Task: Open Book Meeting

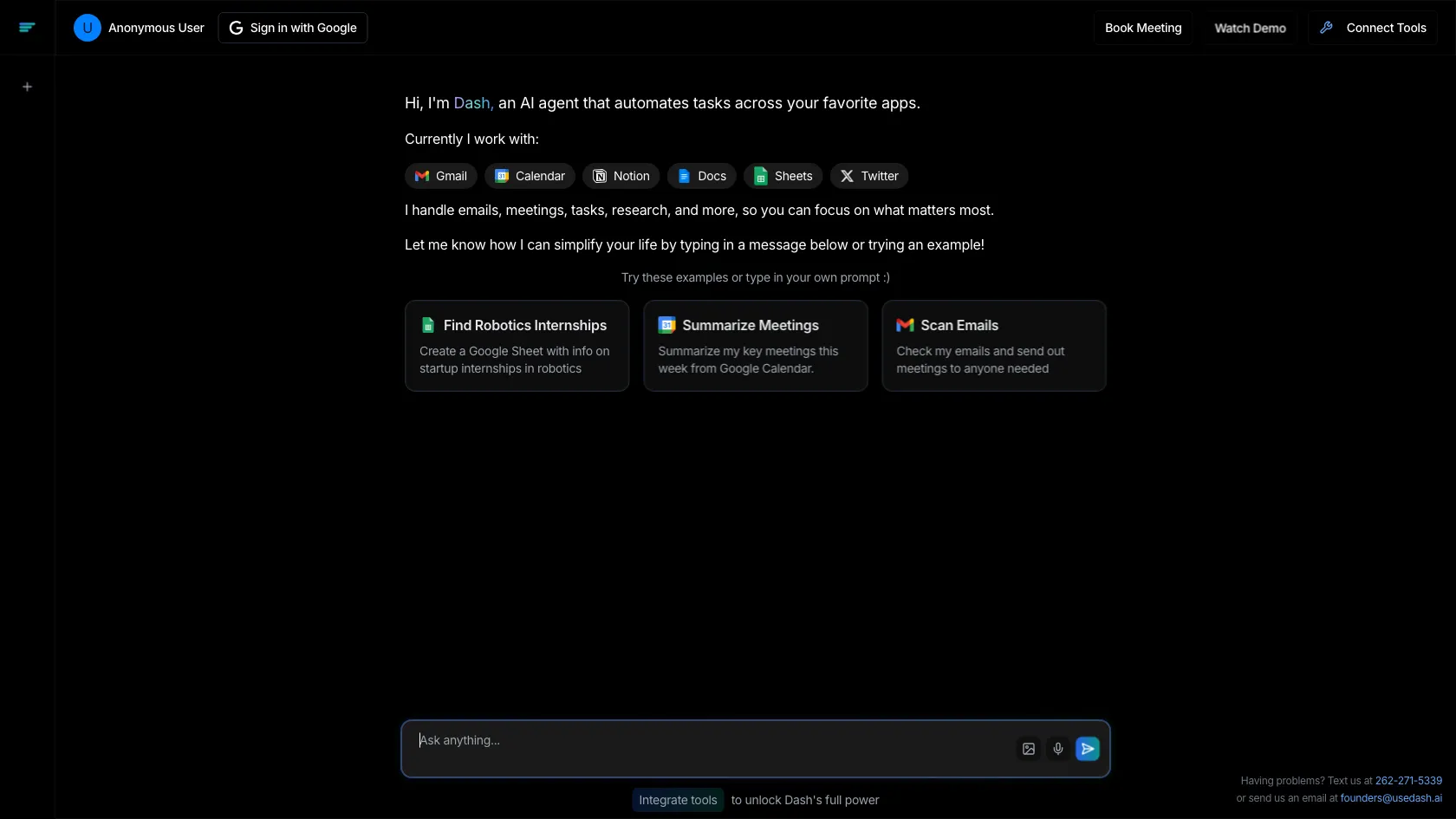Action: pos(1143,28)
